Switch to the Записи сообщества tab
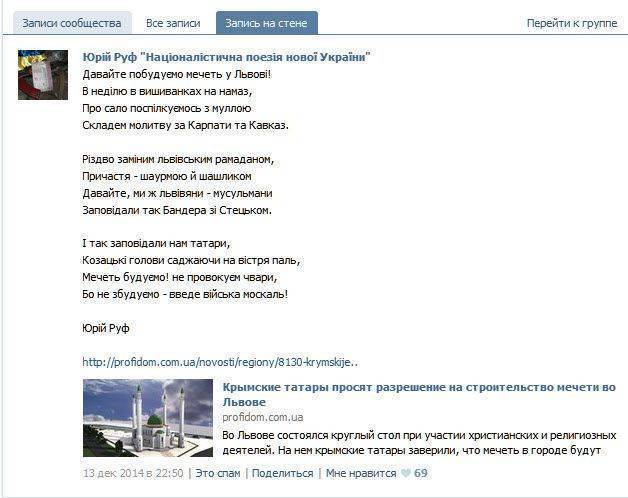628x498 pixels. 72,23
